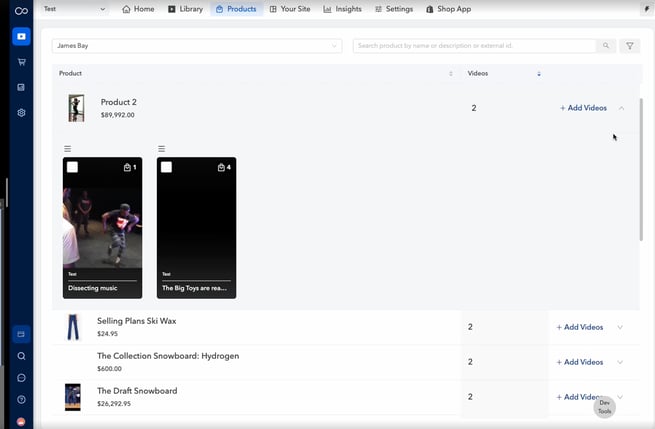Switch to the Library tab
Screen dimensions: 655x429
185,9
